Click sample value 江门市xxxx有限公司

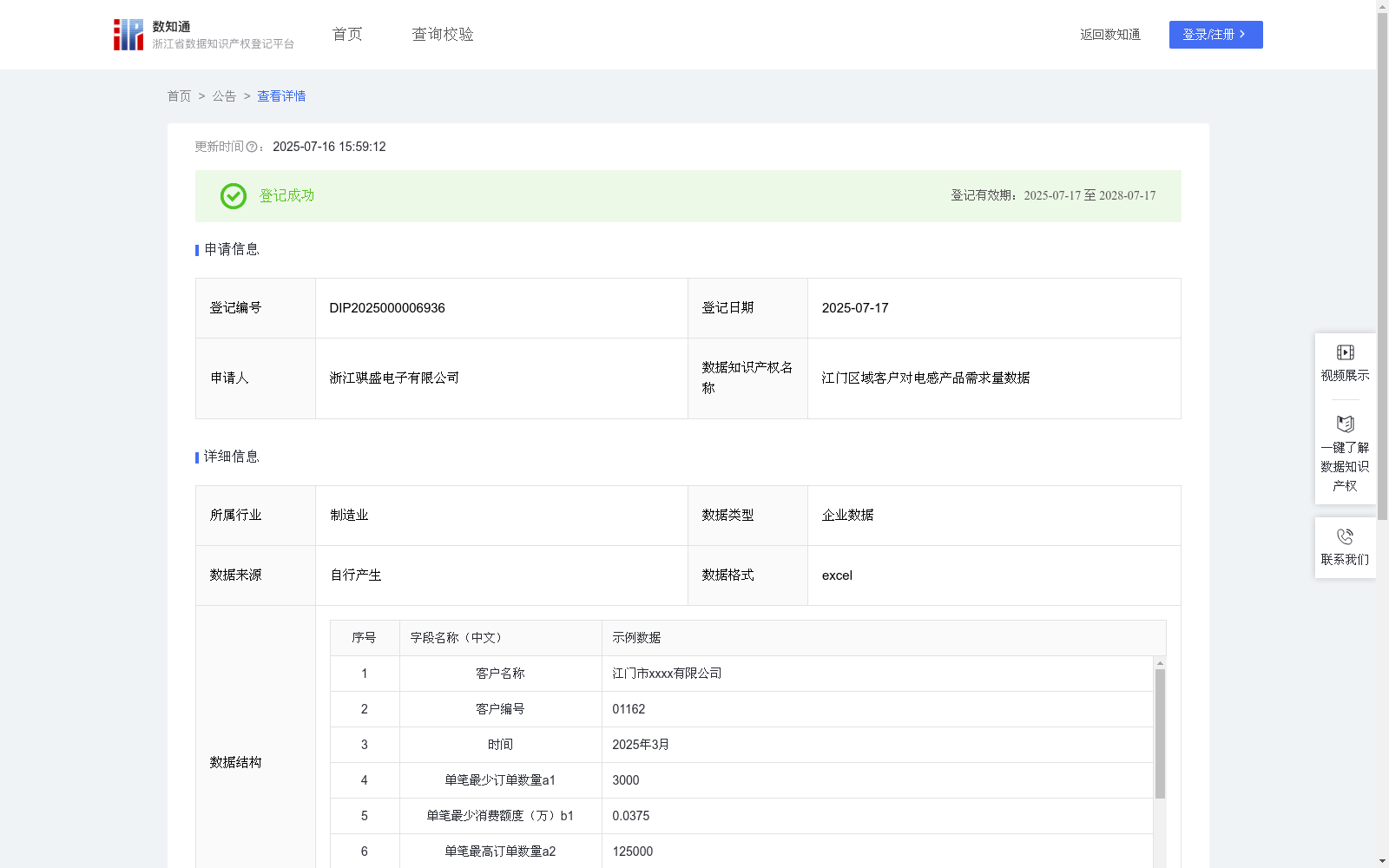[x=667, y=674]
